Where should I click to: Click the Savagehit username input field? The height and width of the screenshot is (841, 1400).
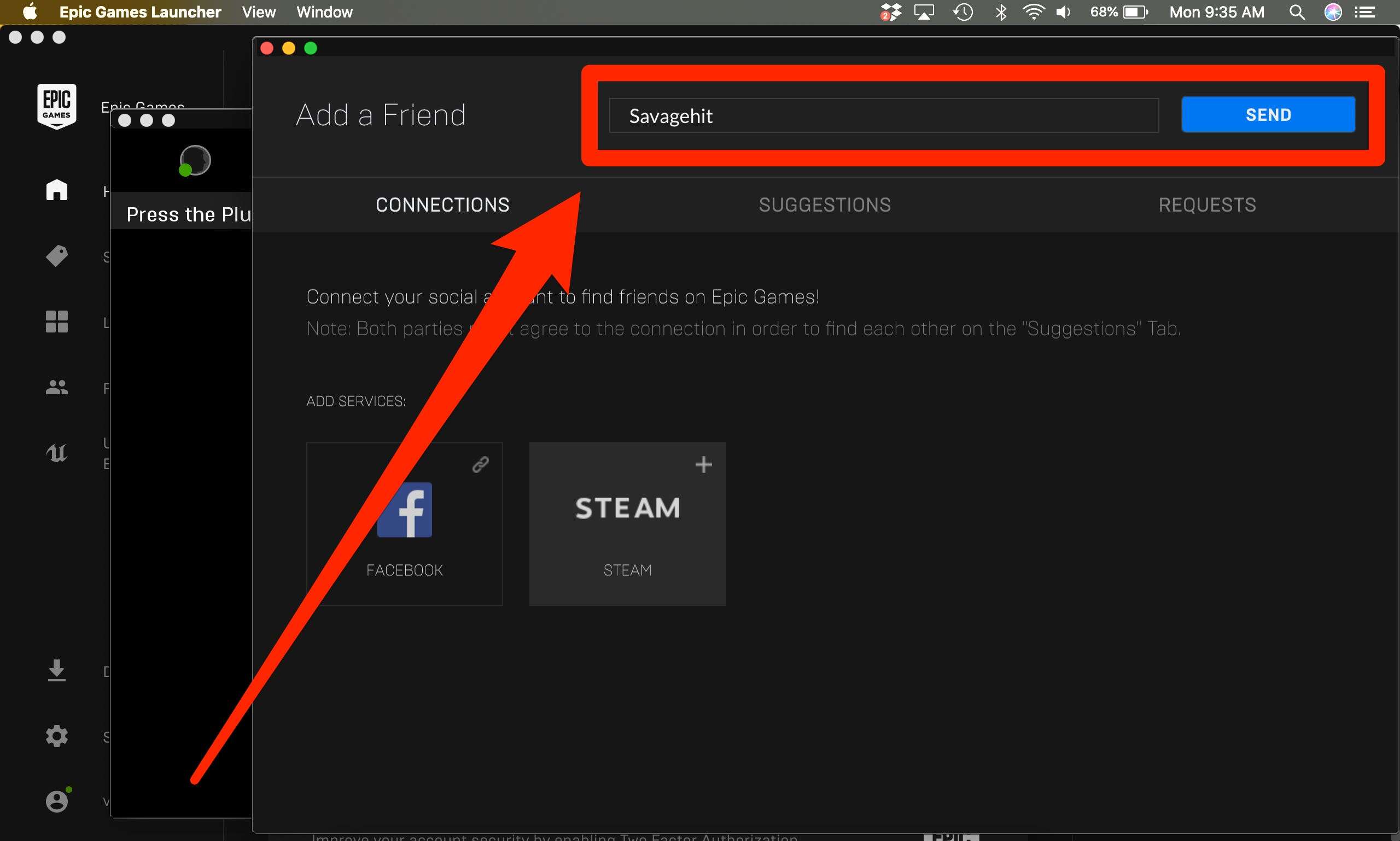click(885, 115)
